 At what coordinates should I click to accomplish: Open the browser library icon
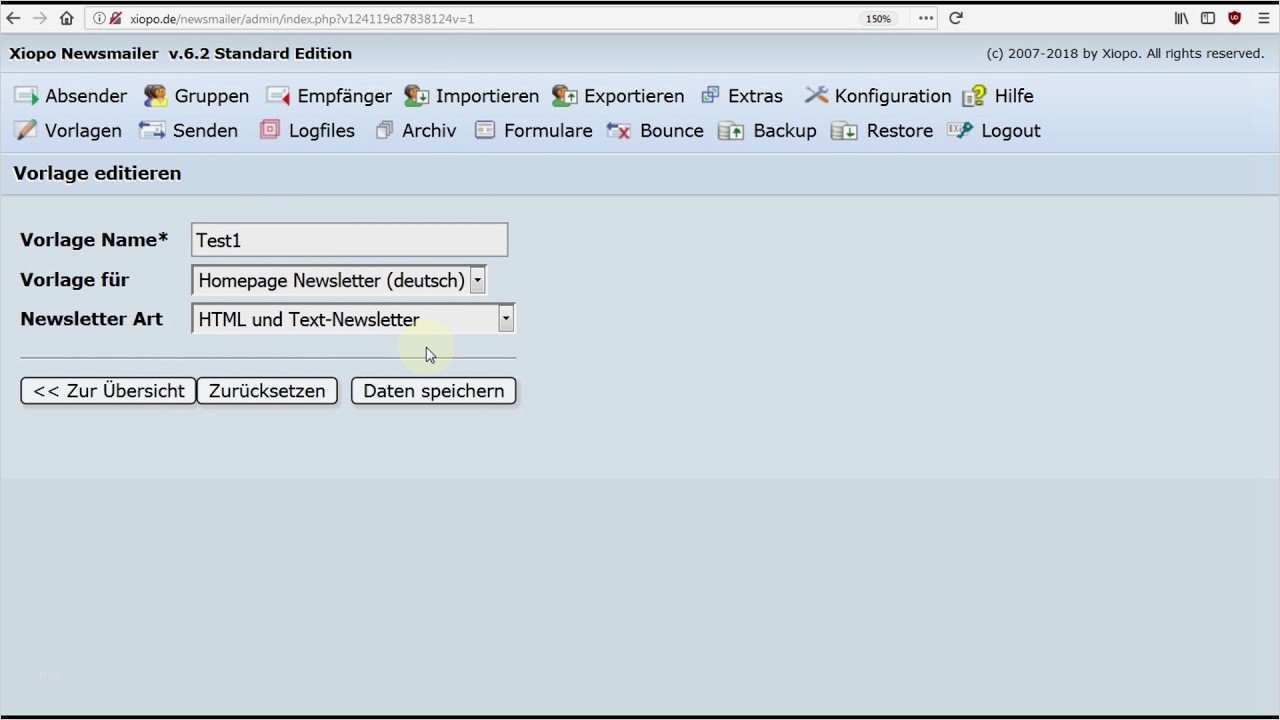pos(1181,18)
